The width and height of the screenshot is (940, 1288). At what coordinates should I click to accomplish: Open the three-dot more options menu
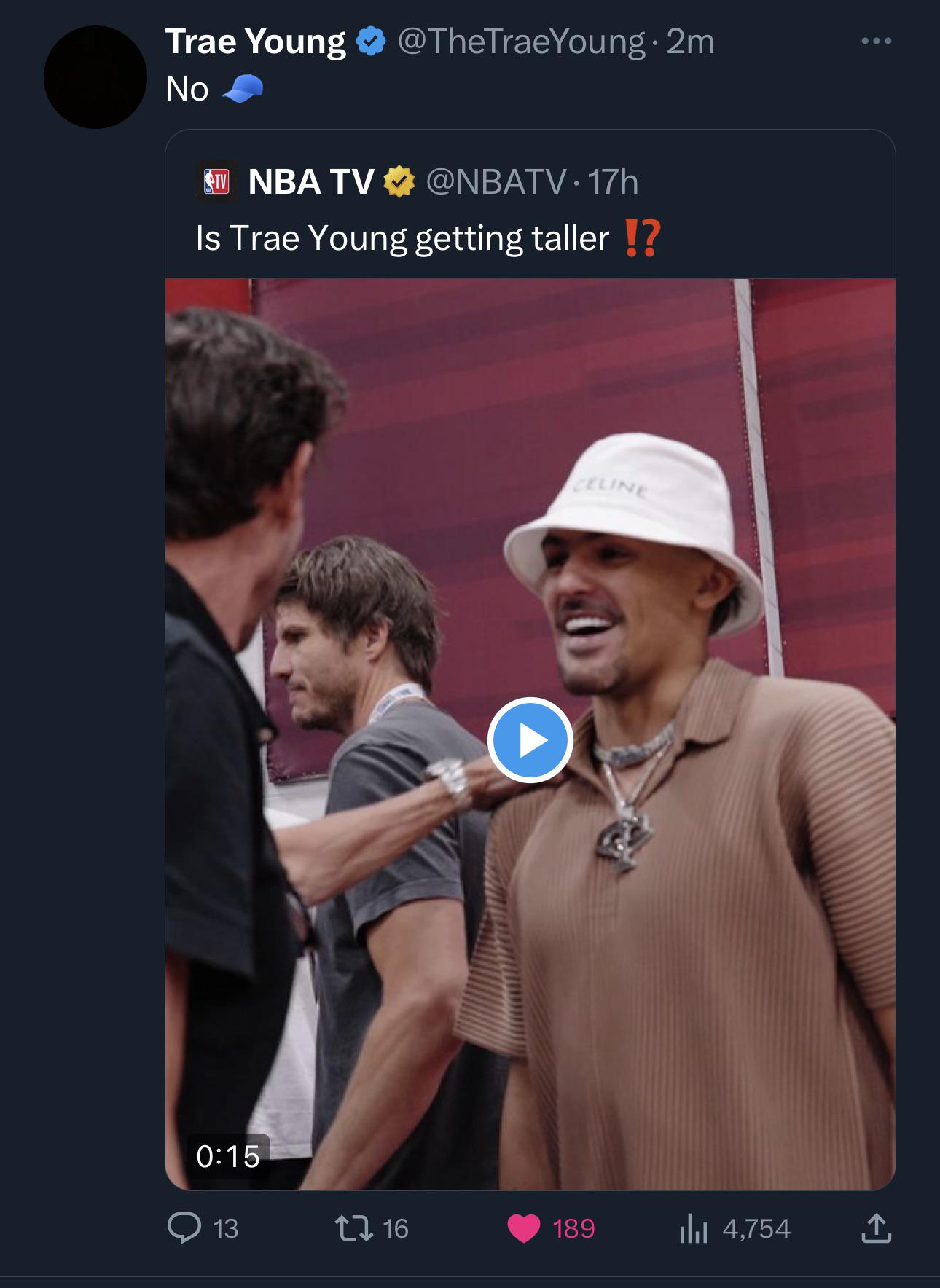pos(876,42)
